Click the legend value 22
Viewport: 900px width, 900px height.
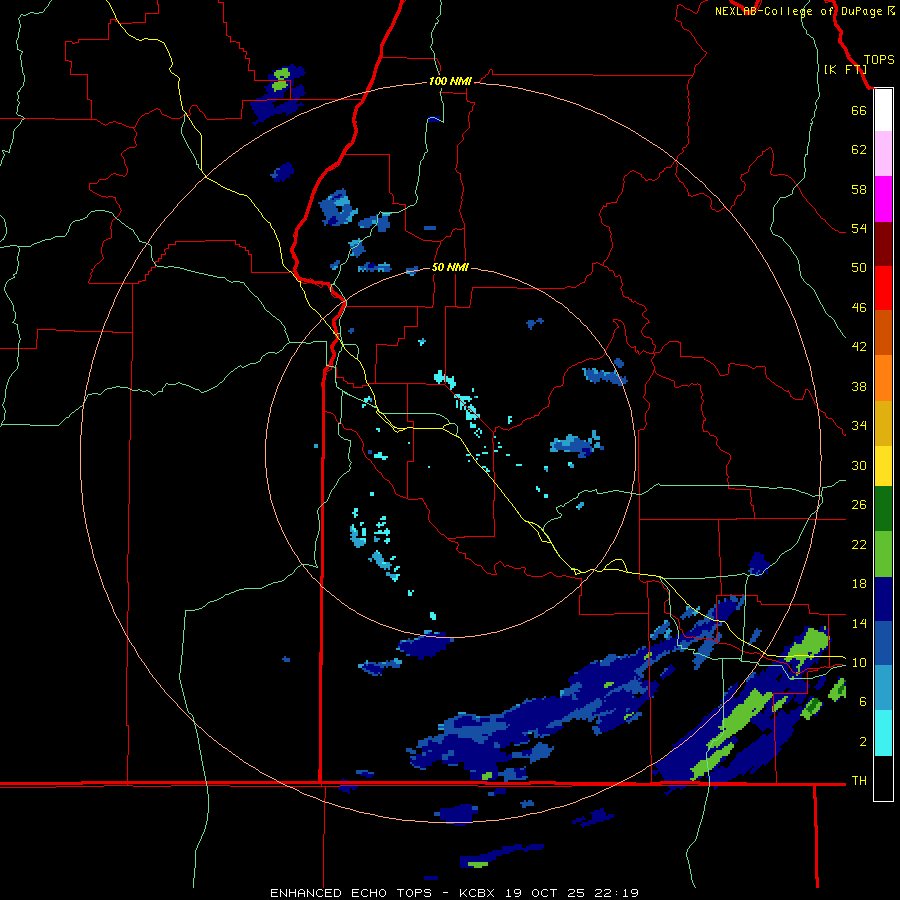[859, 544]
